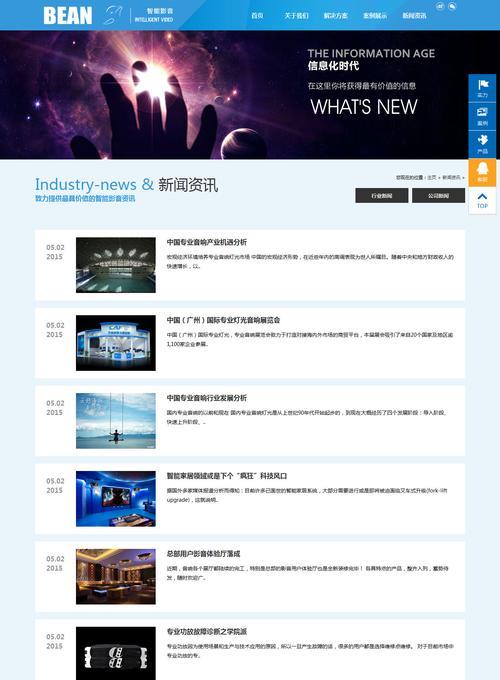The height and width of the screenshot is (680, 500).
Task: Go to the 首页 nav item
Action: [257, 16]
